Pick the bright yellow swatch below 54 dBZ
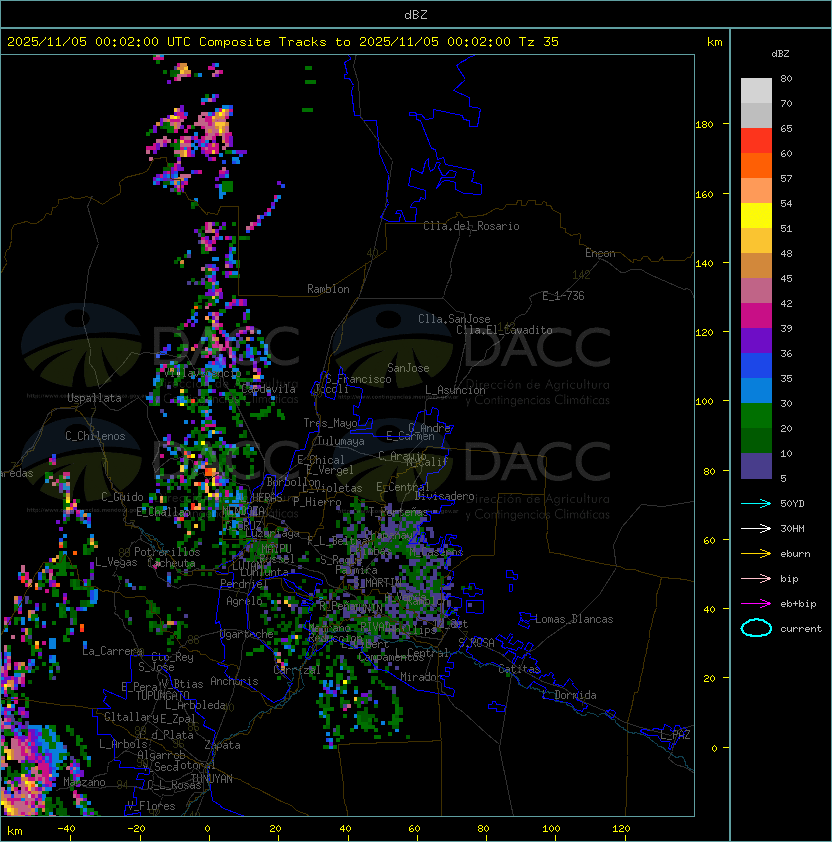832x842 pixels. tap(756, 216)
